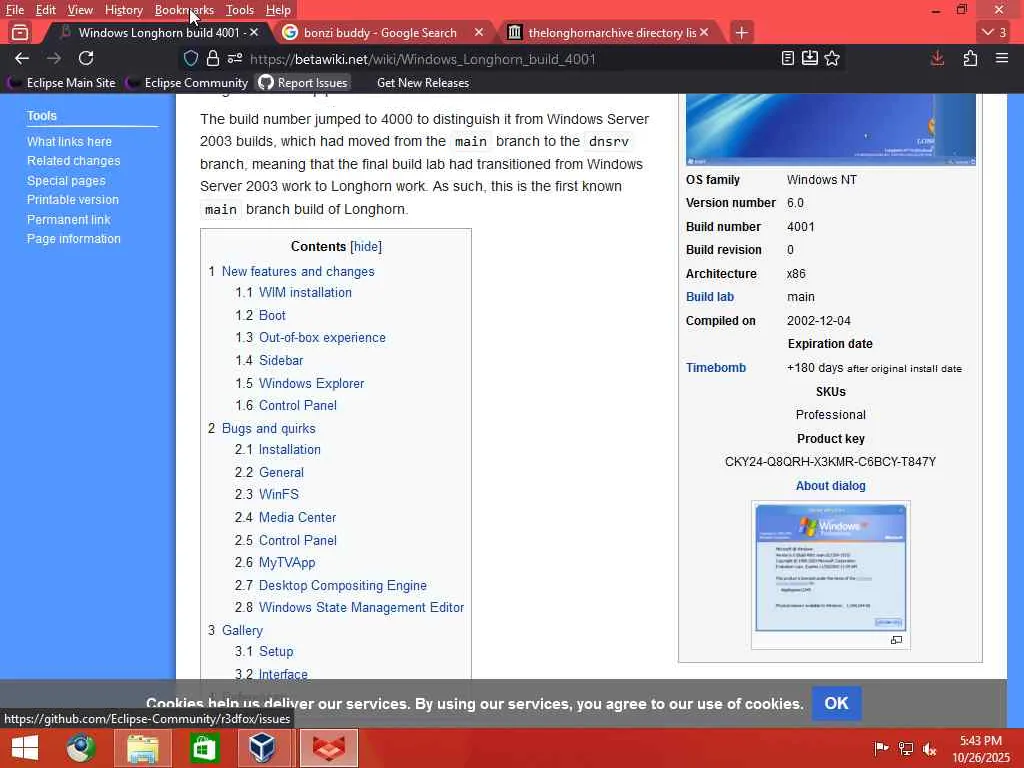This screenshot has height=768, width=1024.
Task: Switch to the bonzi buddy Google Search tab
Action: (x=380, y=32)
